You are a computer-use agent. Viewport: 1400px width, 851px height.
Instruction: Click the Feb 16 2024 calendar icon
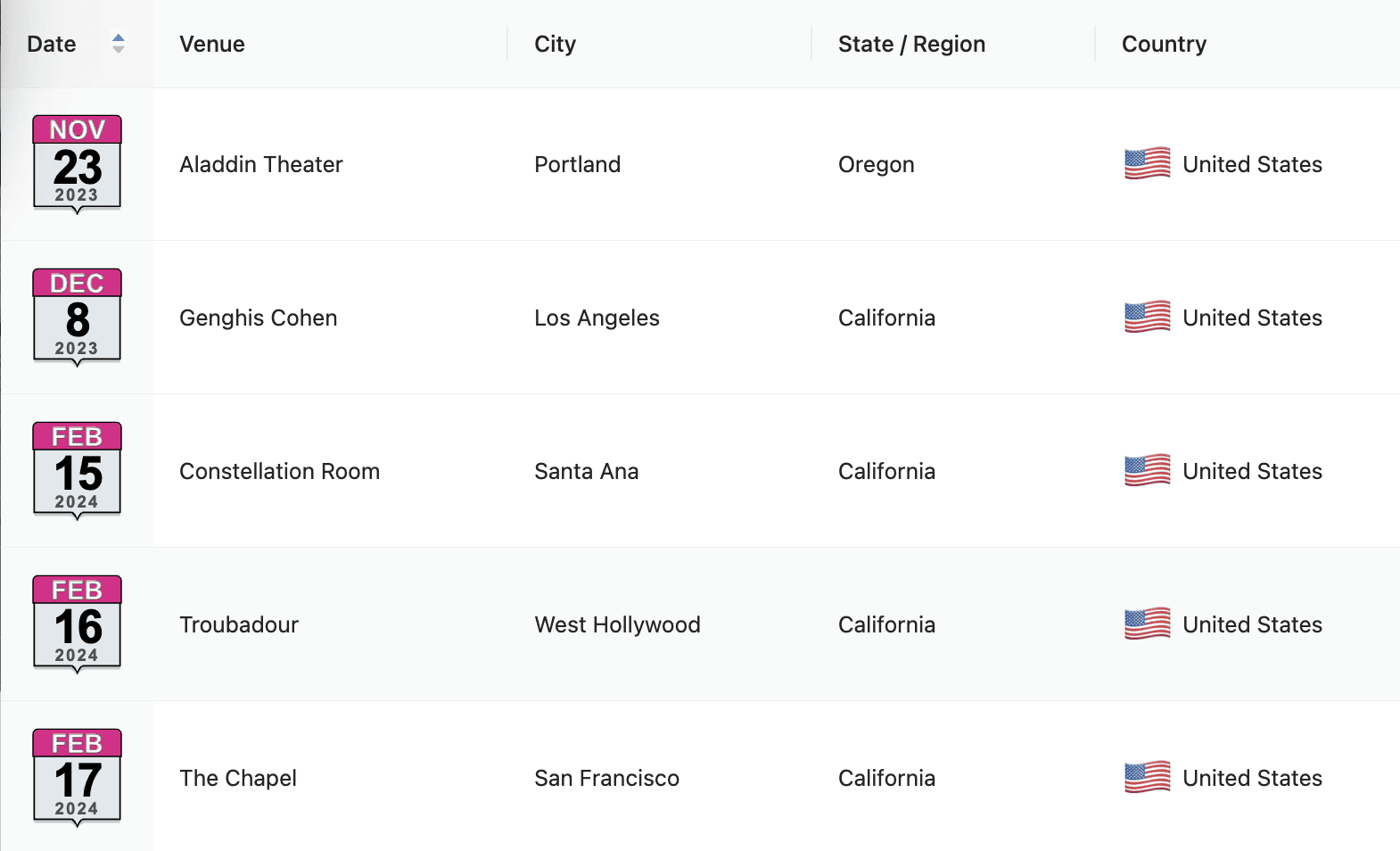(x=77, y=624)
